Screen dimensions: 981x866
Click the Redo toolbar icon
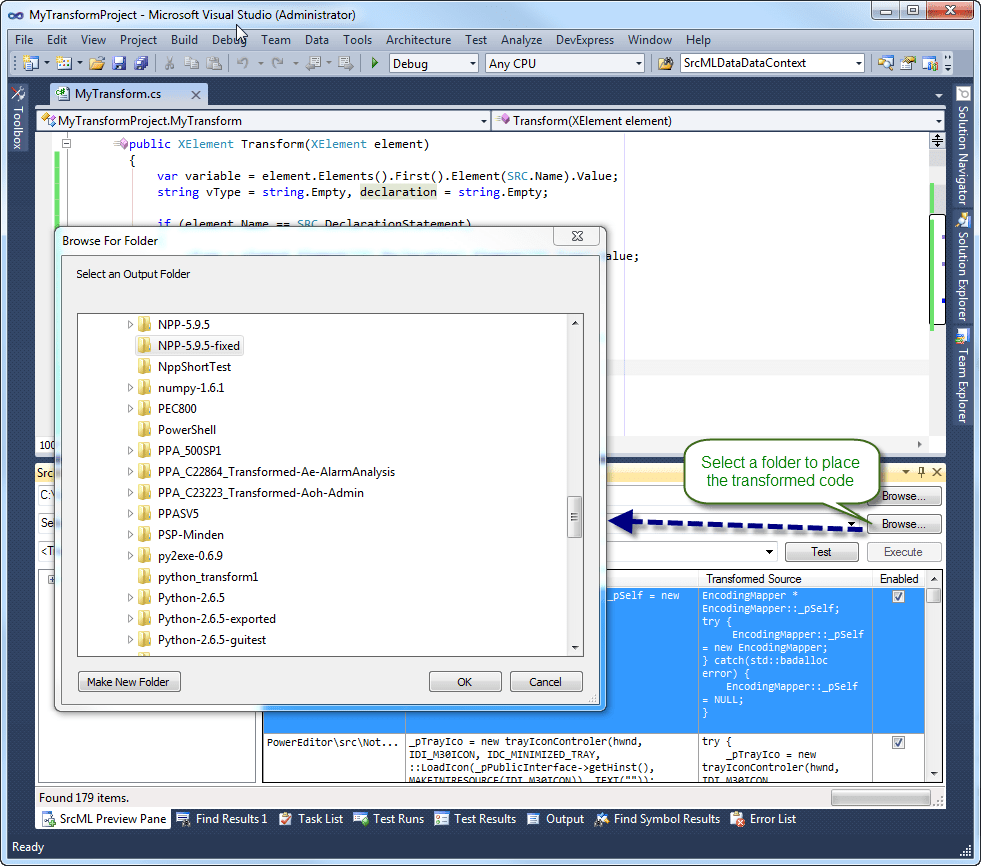click(x=277, y=63)
